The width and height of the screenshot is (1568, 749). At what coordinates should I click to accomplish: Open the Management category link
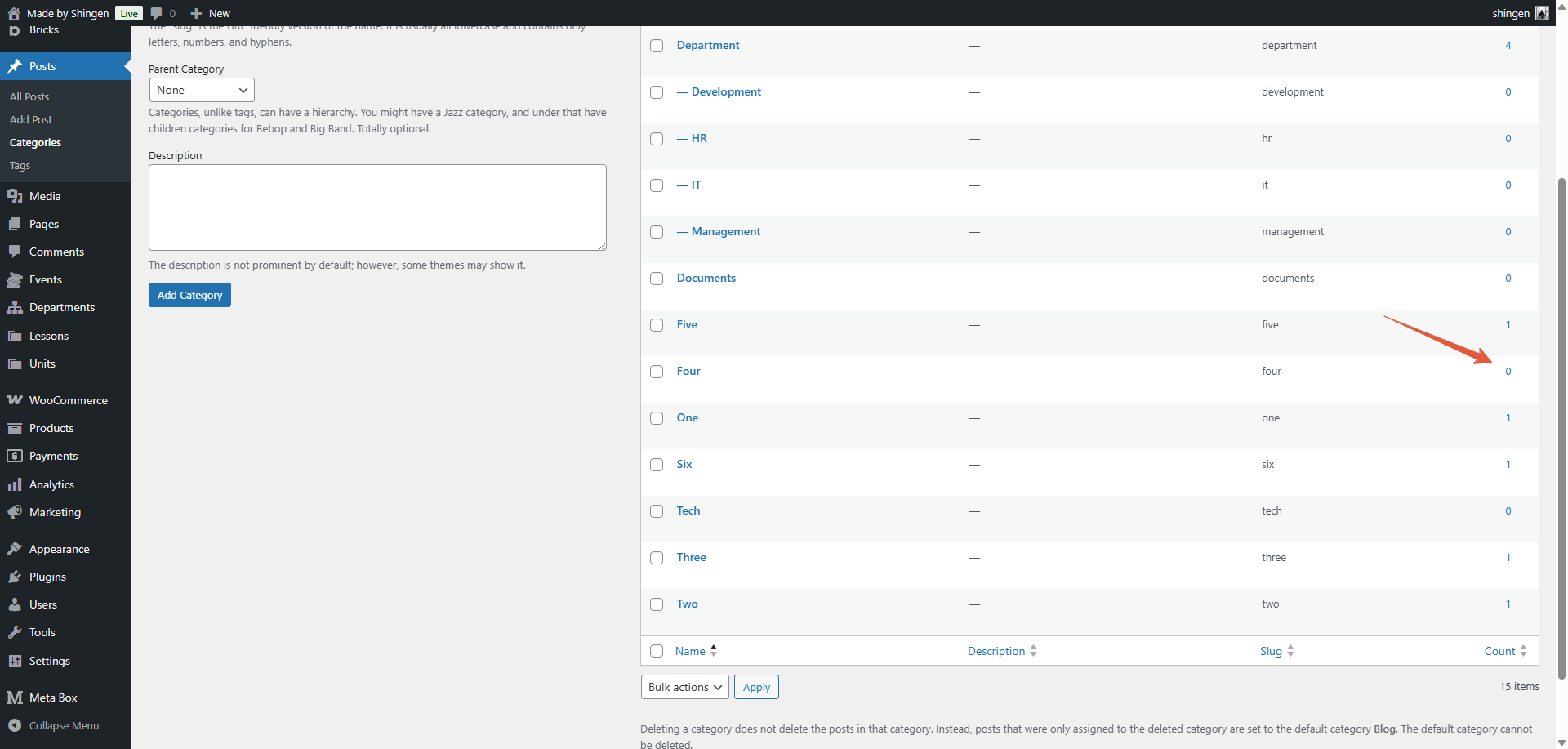coord(725,231)
